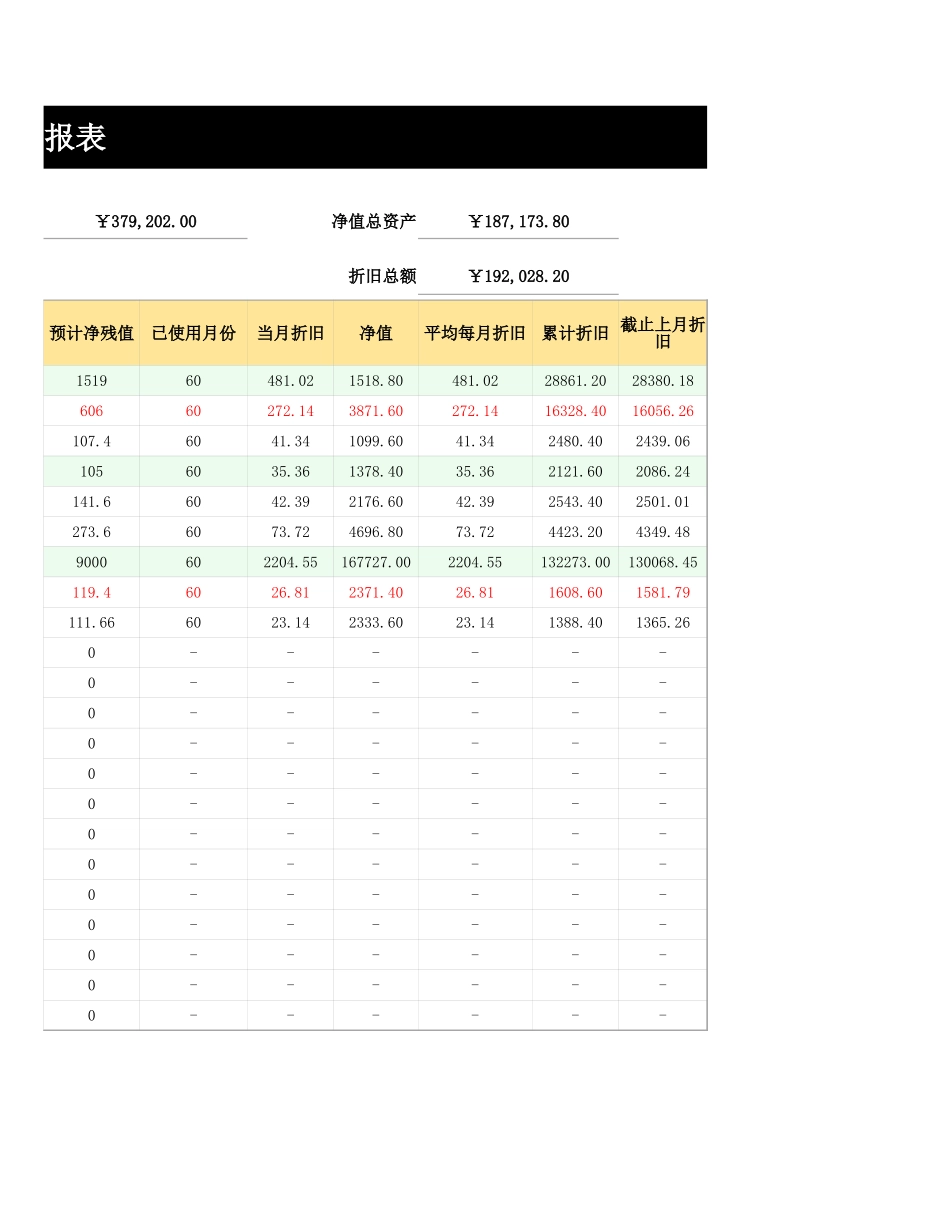The width and height of the screenshot is (950, 1230).
Task: Click the 折旧总额 label
Action: click(x=382, y=277)
